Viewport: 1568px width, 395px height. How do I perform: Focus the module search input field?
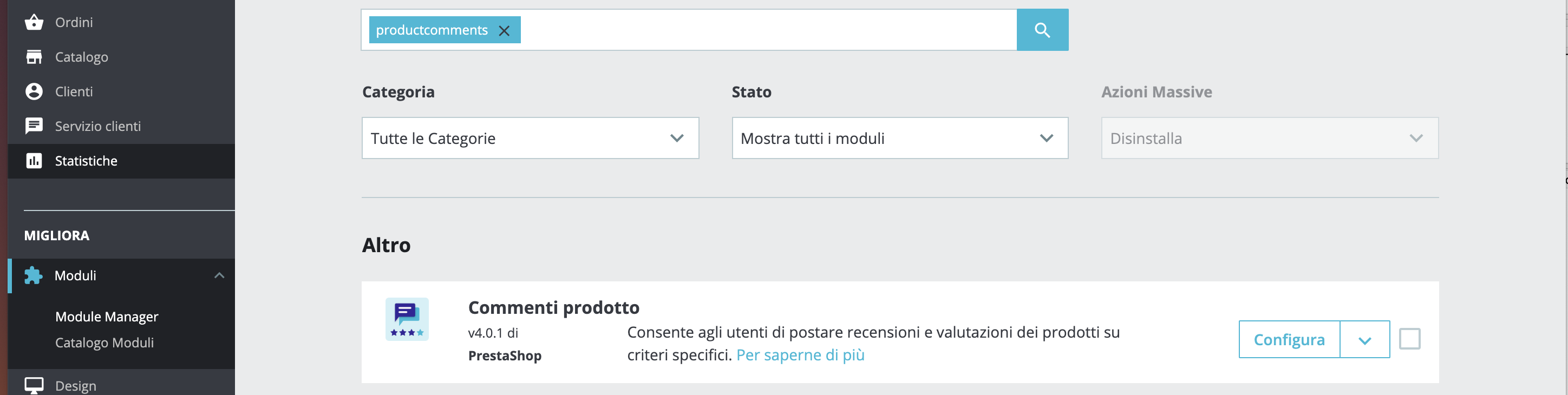(x=767, y=30)
